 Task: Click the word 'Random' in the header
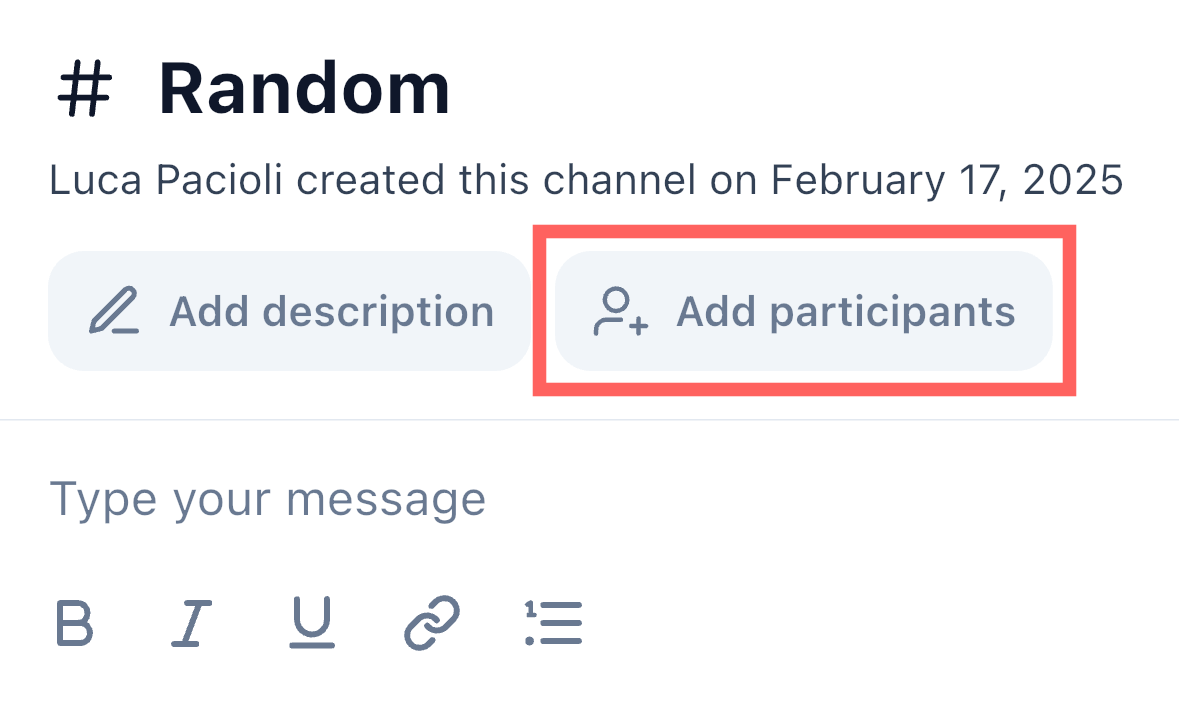[304, 90]
